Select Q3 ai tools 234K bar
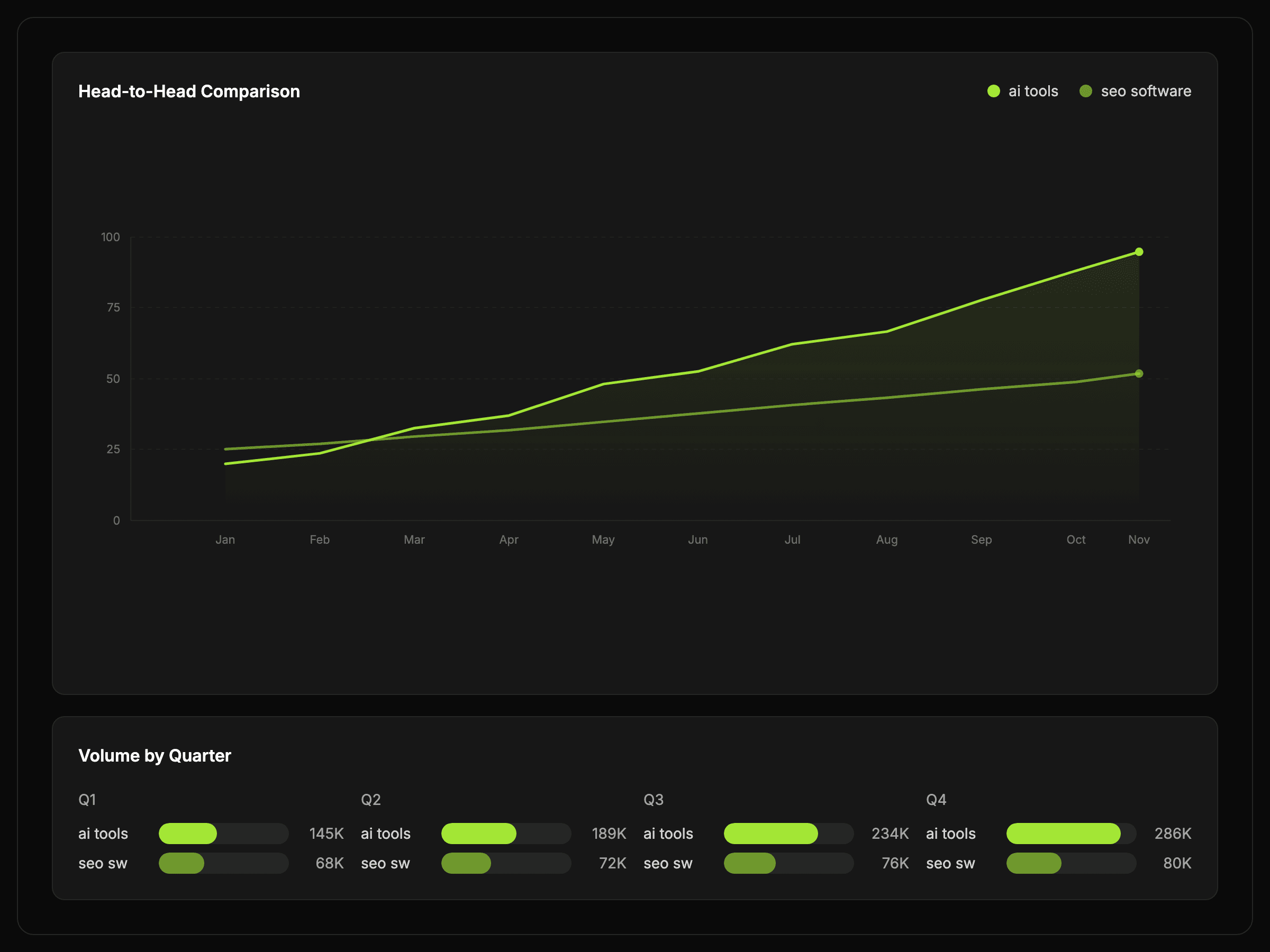 point(770,833)
